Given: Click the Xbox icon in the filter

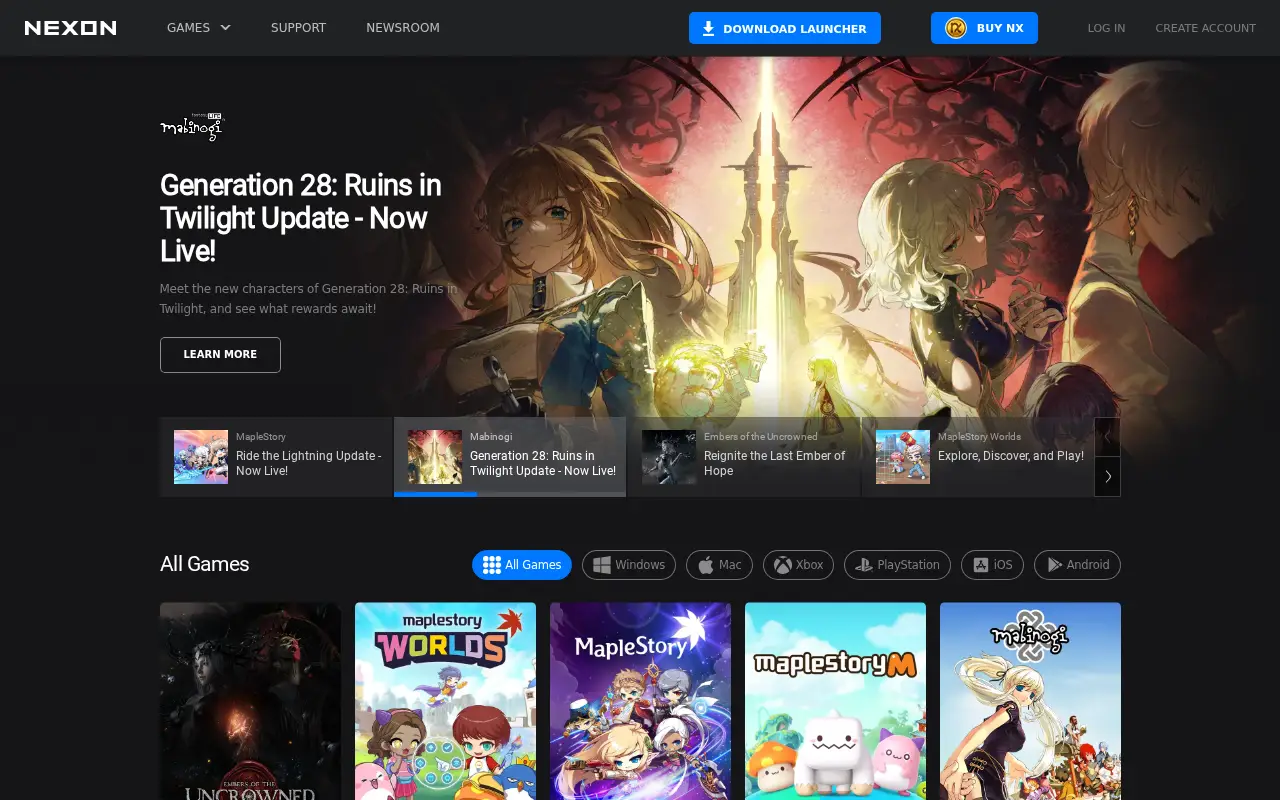Looking at the screenshot, I should point(782,565).
